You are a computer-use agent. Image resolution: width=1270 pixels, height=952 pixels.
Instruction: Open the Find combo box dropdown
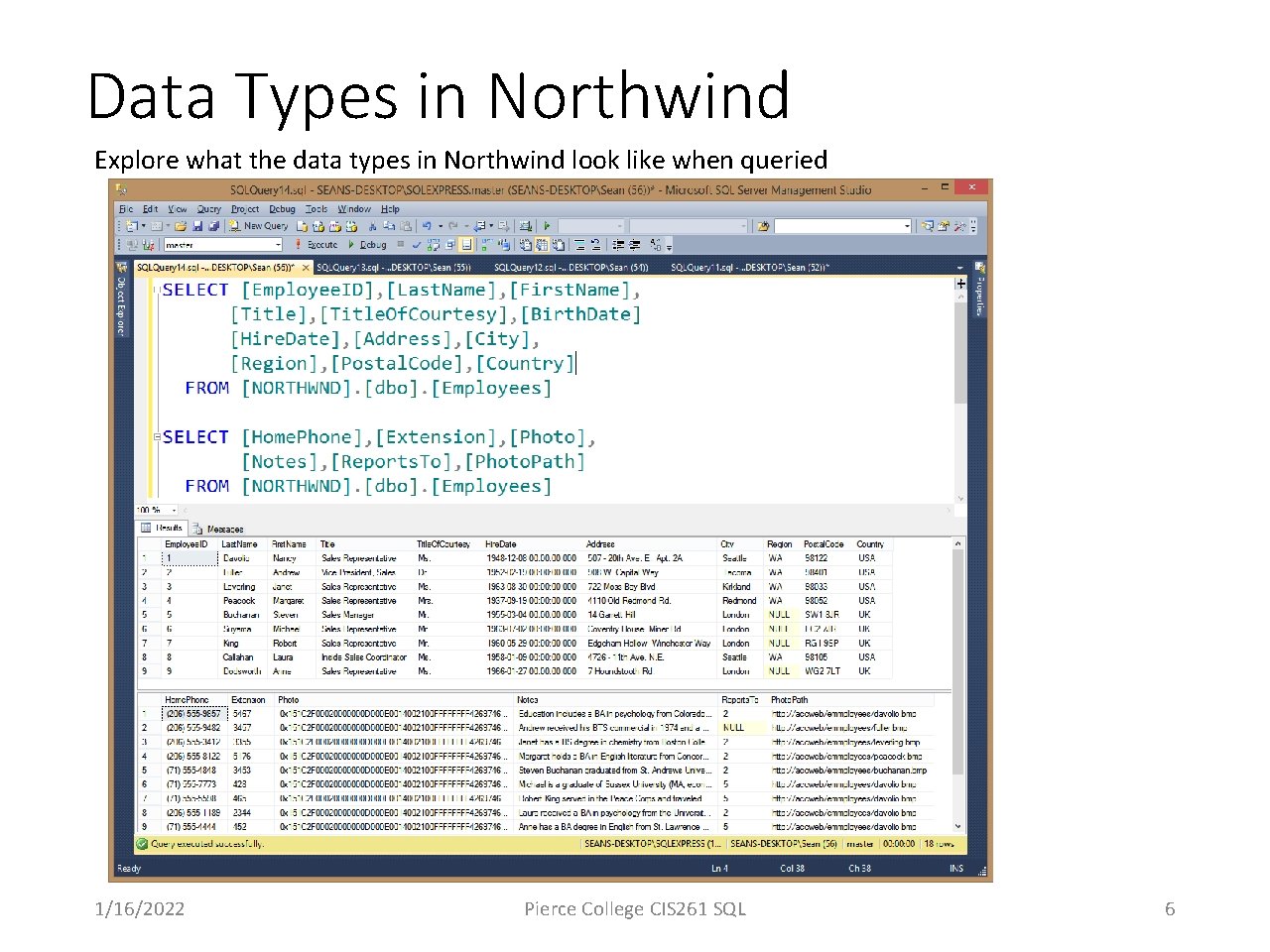point(907,226)
